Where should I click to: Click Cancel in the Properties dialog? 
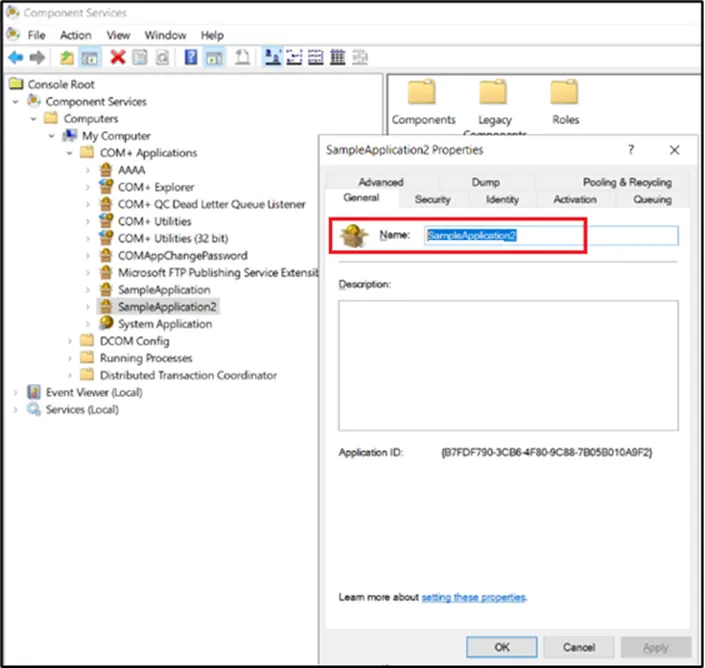click(x=579, y=647)
